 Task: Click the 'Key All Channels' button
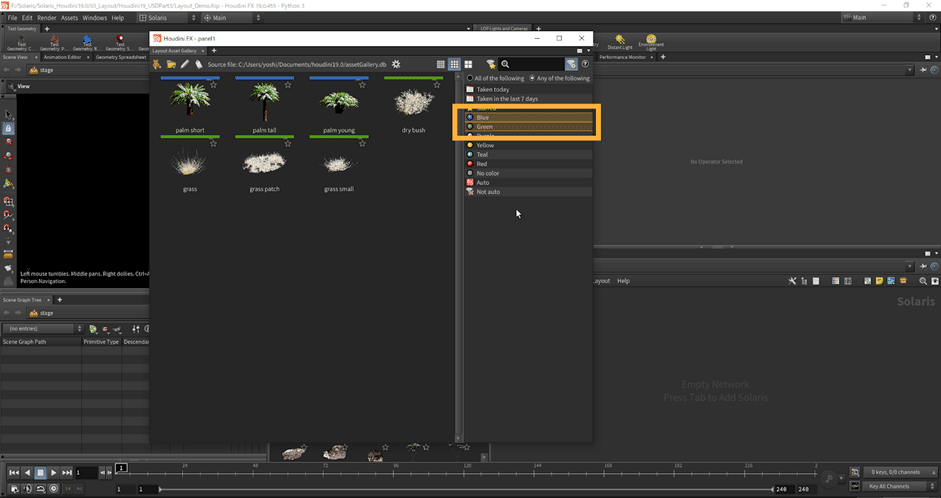(x=900, y=487)
